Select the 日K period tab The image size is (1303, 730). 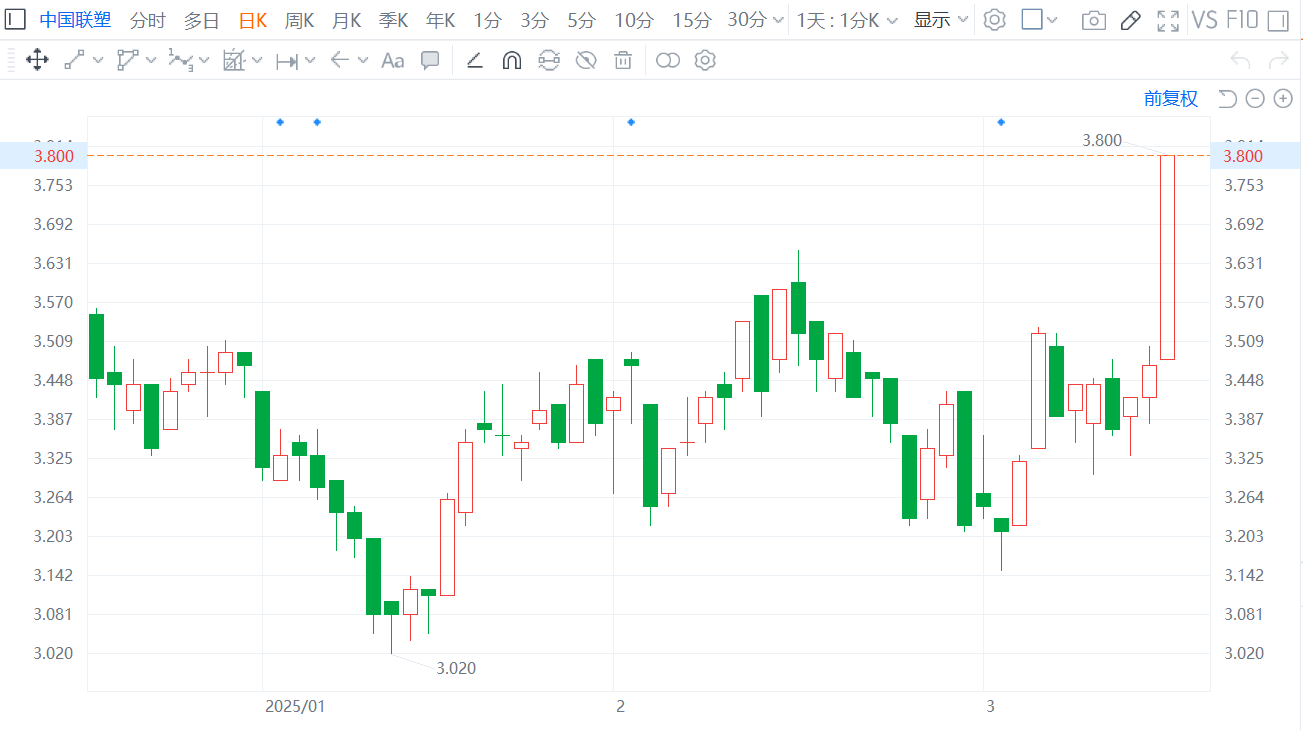click(x=252, y=20)
